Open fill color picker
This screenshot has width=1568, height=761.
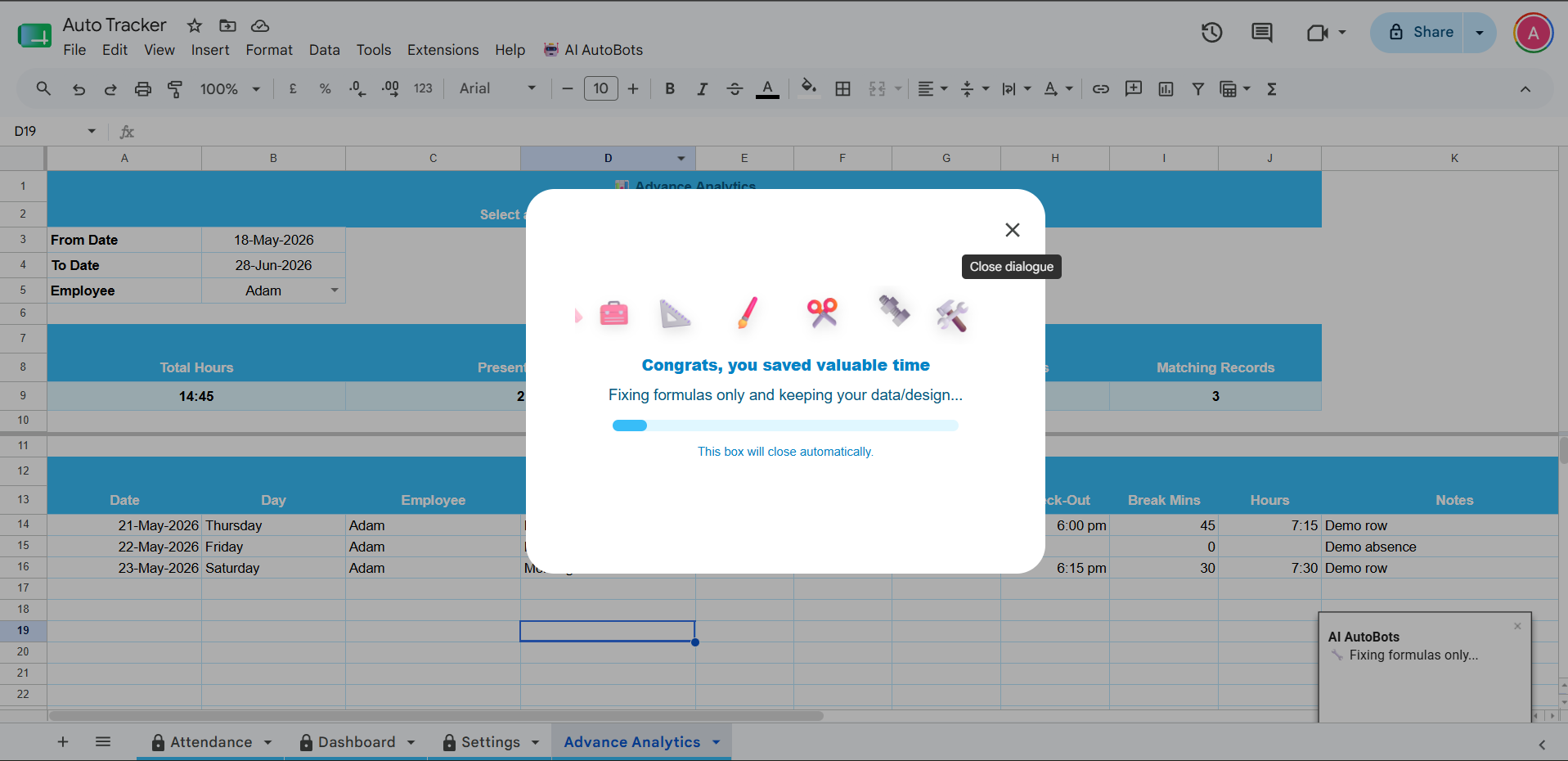(x=809, y=88)
